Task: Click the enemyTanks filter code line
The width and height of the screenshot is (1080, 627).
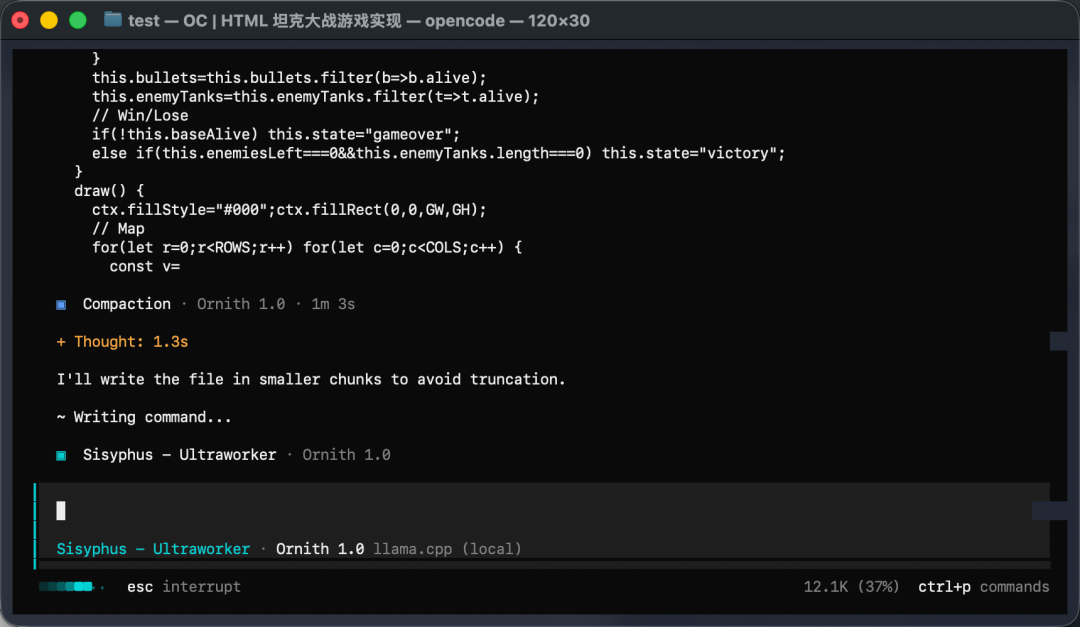Action: tap(315, 97)
